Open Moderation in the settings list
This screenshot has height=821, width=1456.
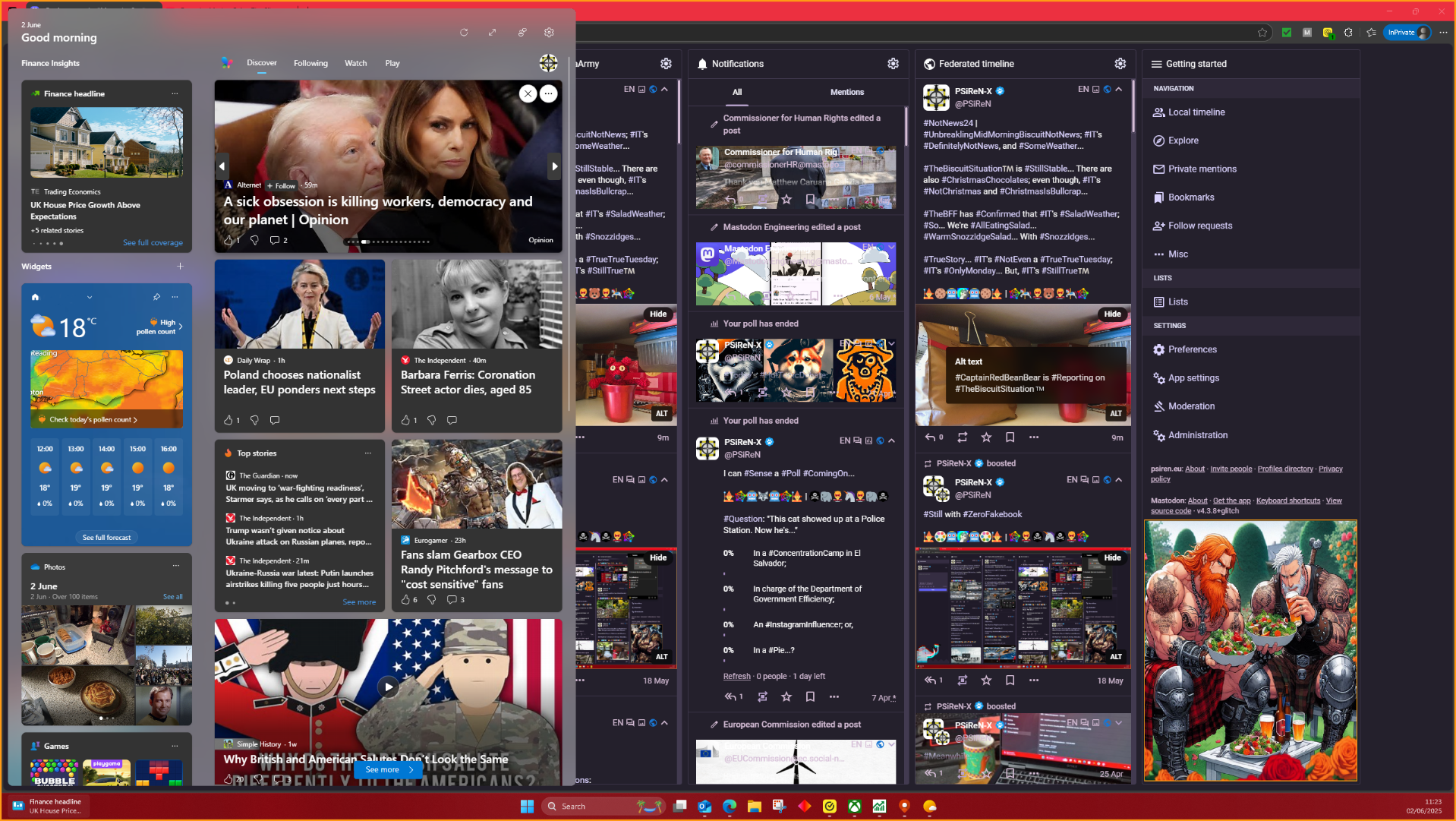pos(1183,406)
